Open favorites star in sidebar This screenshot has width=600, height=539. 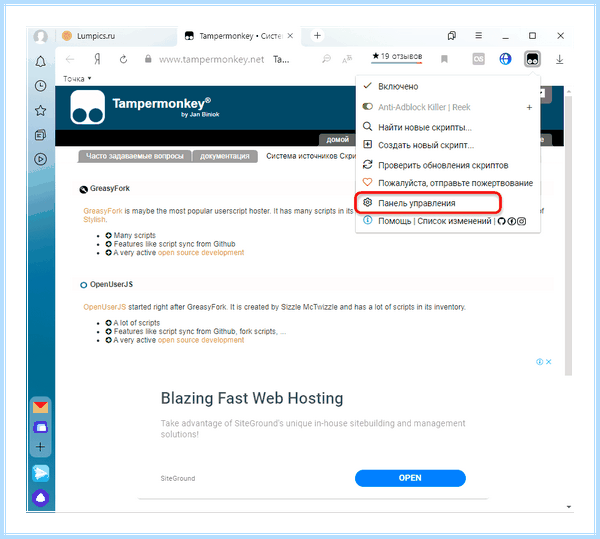tap(41, 111)
